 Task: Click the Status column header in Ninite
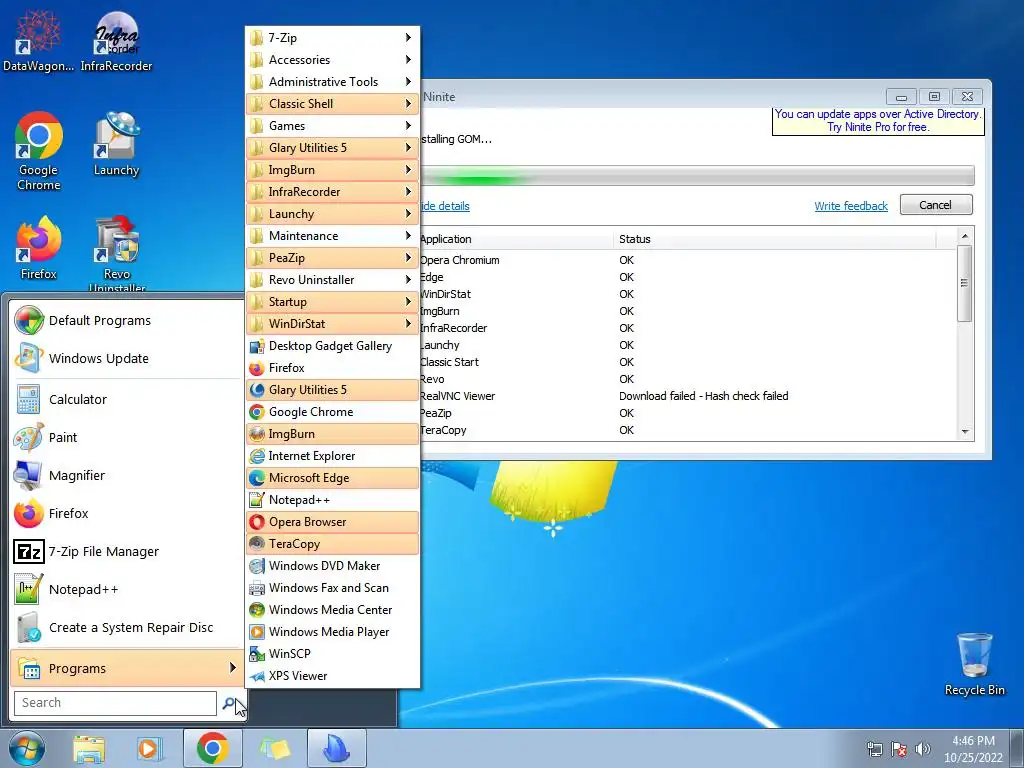775,239
